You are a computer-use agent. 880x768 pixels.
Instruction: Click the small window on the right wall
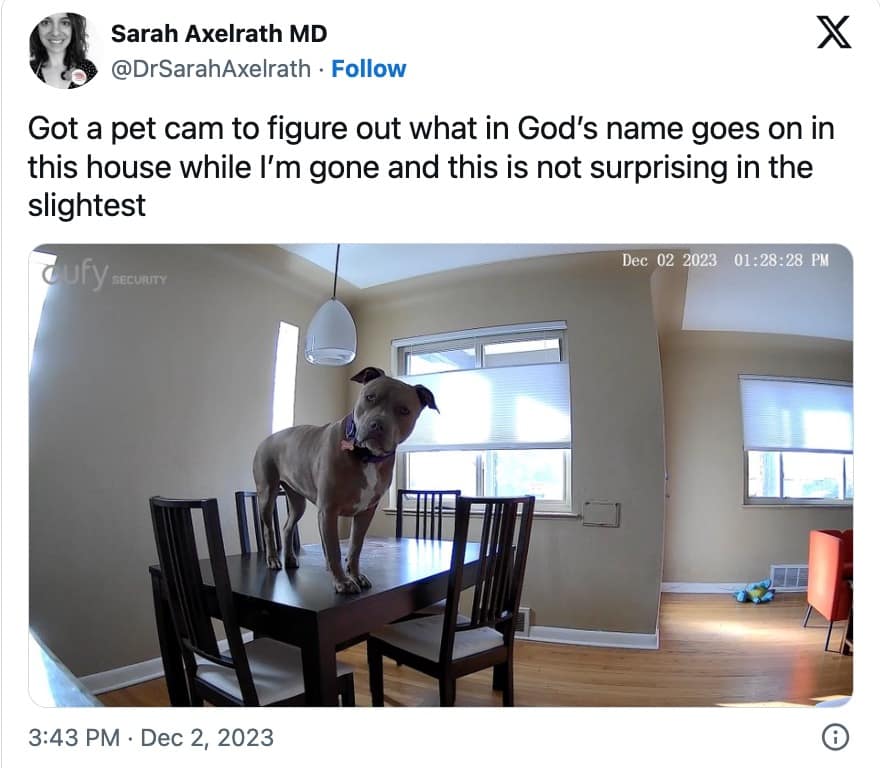(798, 440)
